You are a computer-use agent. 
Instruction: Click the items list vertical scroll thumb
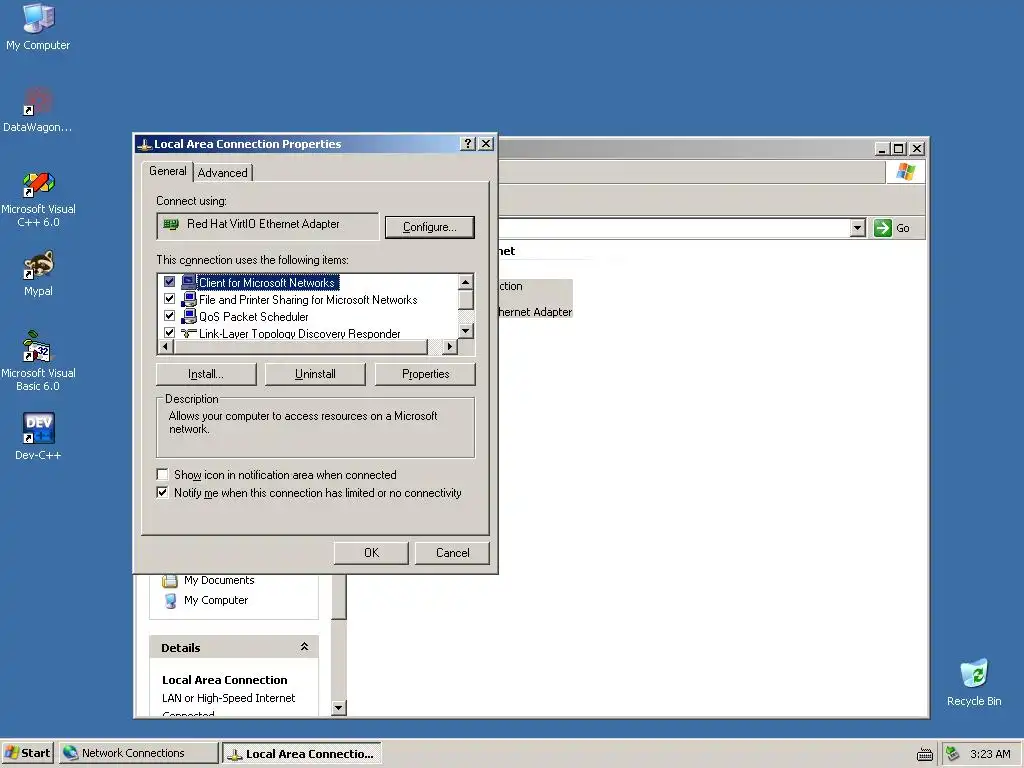tap(466, 299)
